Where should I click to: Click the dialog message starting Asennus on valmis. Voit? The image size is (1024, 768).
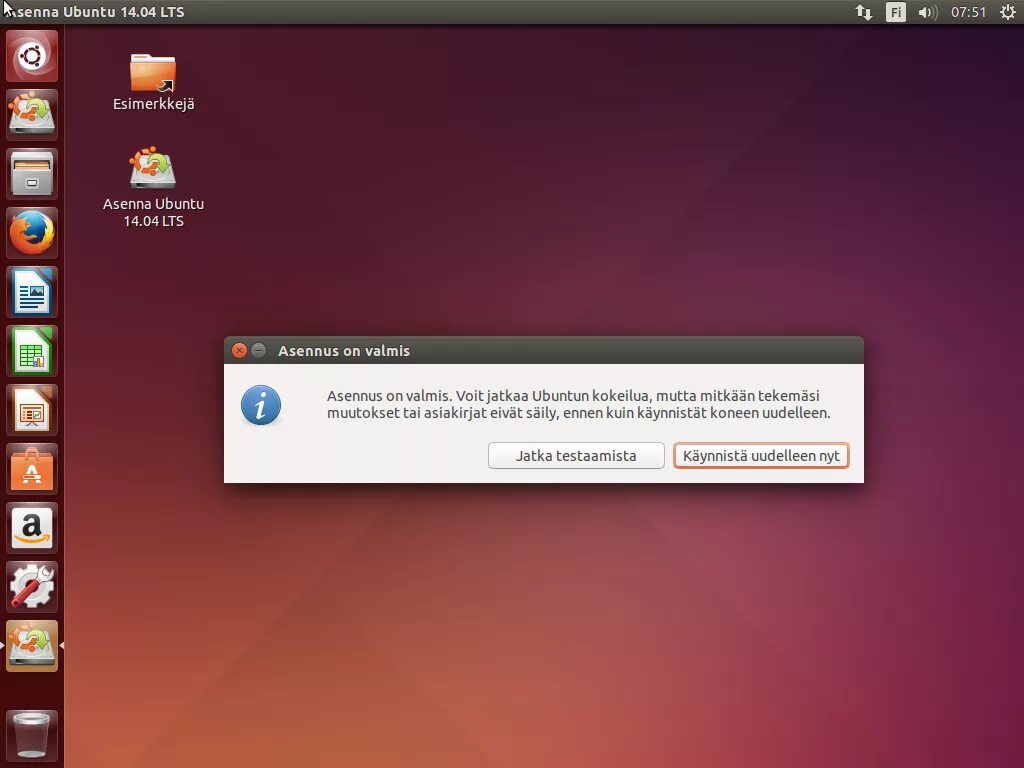(579, 404)
